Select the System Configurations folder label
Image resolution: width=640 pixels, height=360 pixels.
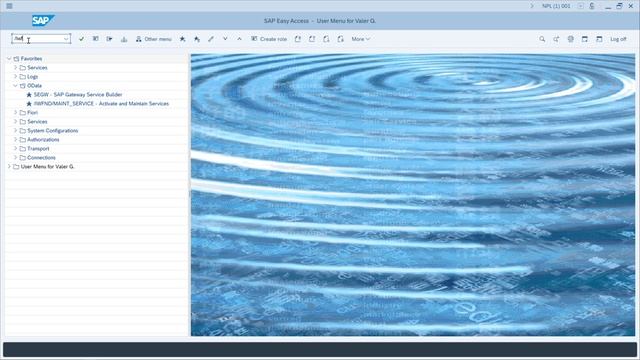(53, 131)
